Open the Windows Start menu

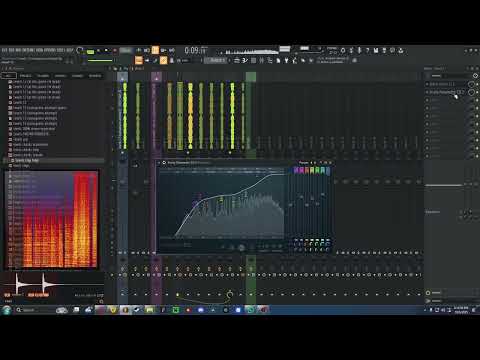7,310
